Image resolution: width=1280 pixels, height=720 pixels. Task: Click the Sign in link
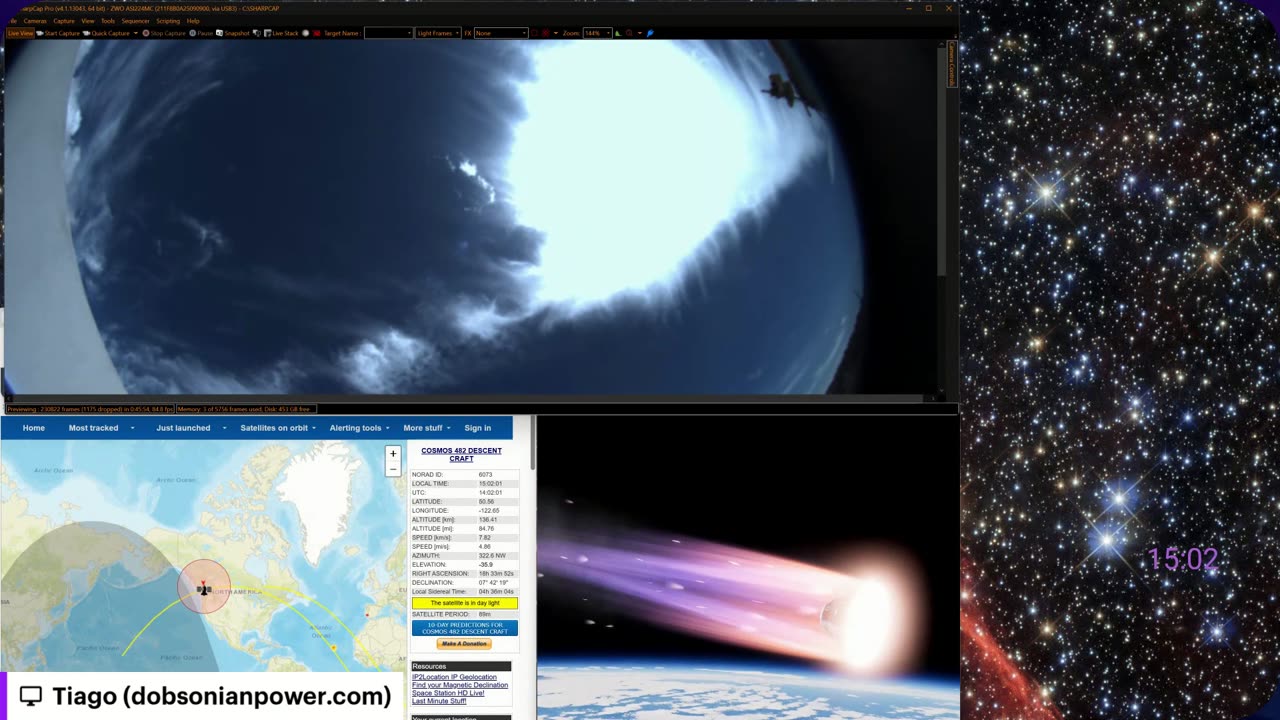coord(478,428)
